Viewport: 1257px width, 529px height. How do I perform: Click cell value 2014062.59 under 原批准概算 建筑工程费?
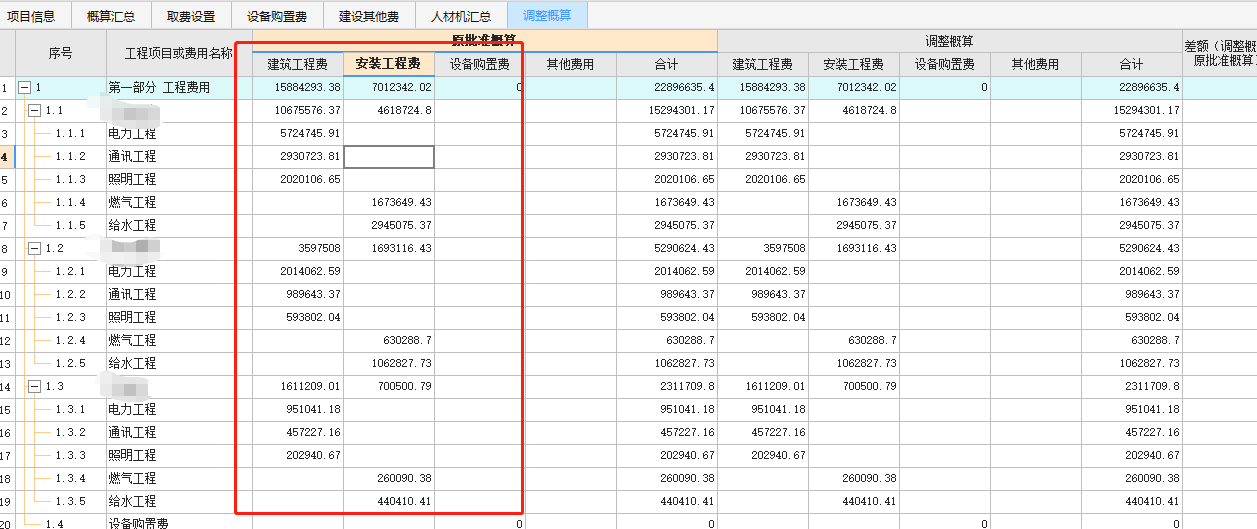tap(311, 272)
